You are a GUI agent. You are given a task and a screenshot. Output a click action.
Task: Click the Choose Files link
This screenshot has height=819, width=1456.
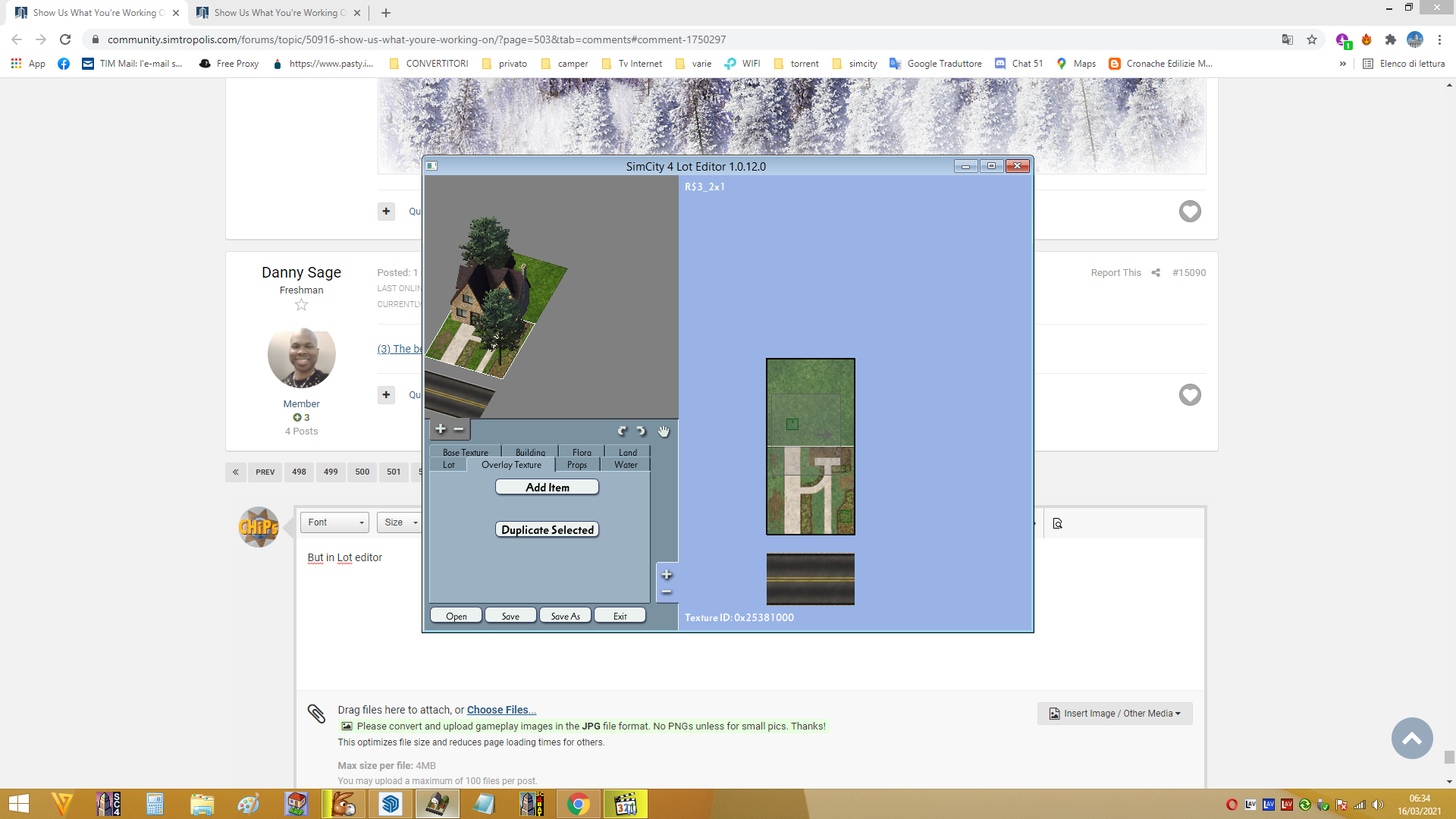click(501, 710)
